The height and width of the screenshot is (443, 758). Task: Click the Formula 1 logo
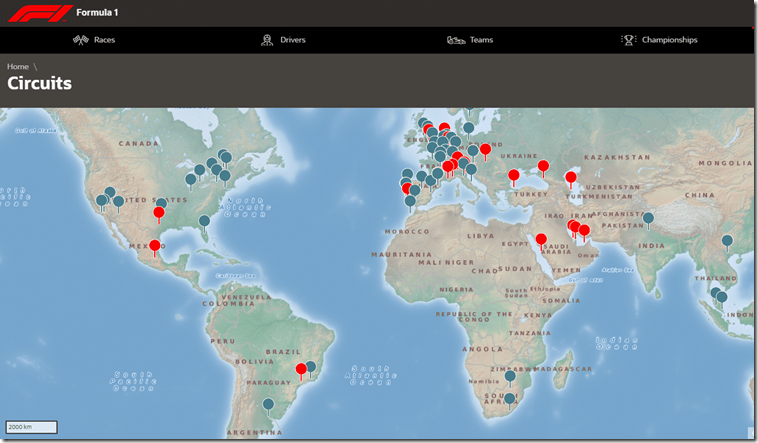pos(39,13)
